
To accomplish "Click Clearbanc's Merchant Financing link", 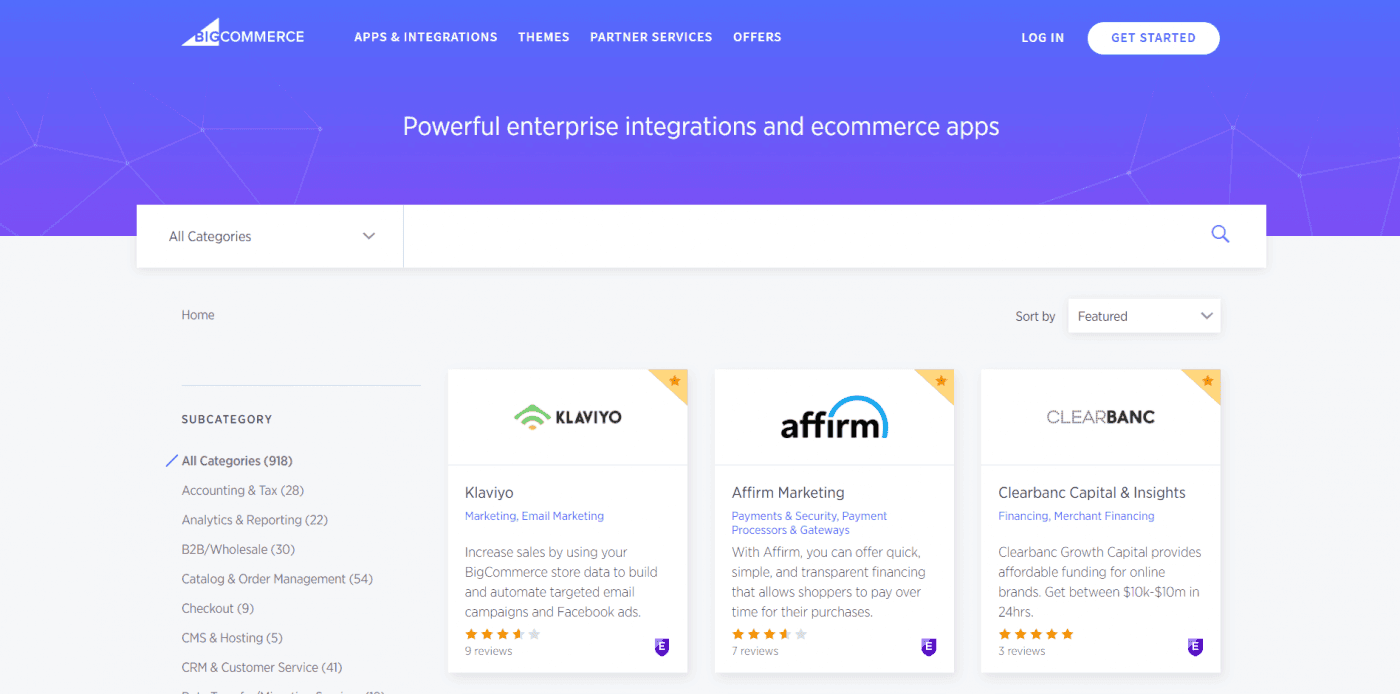I will tap(1105, 516).
